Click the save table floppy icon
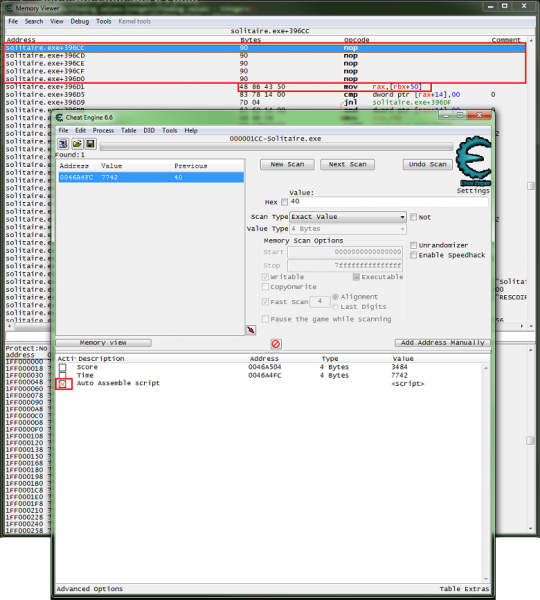The image size is (540, 600). [x=90, y=144]
